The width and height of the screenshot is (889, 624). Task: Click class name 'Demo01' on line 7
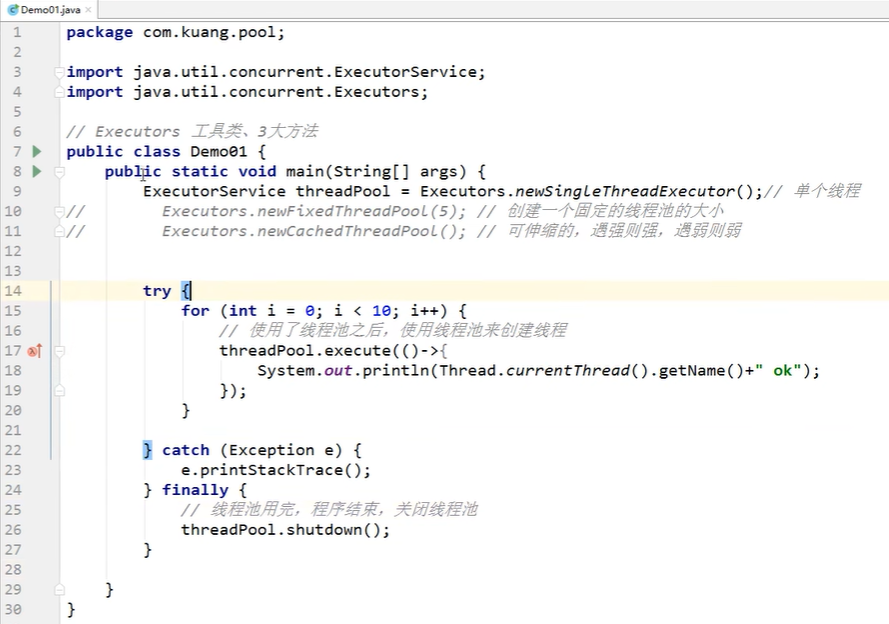(219, 151)
